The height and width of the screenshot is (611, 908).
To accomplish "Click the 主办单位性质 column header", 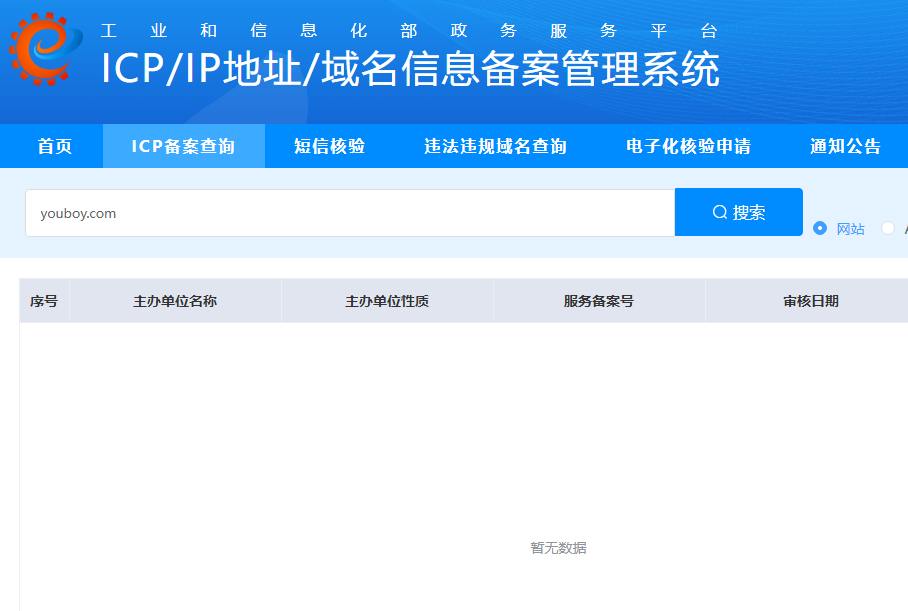I will (387, 301).
